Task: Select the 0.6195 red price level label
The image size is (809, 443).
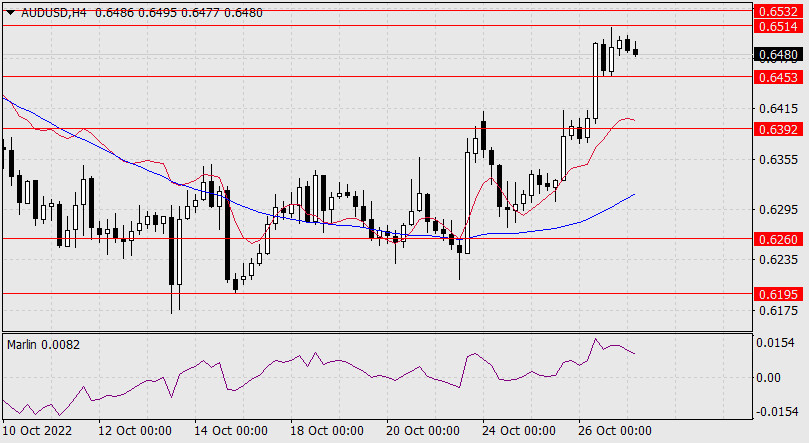Action: tap(778, 294)
